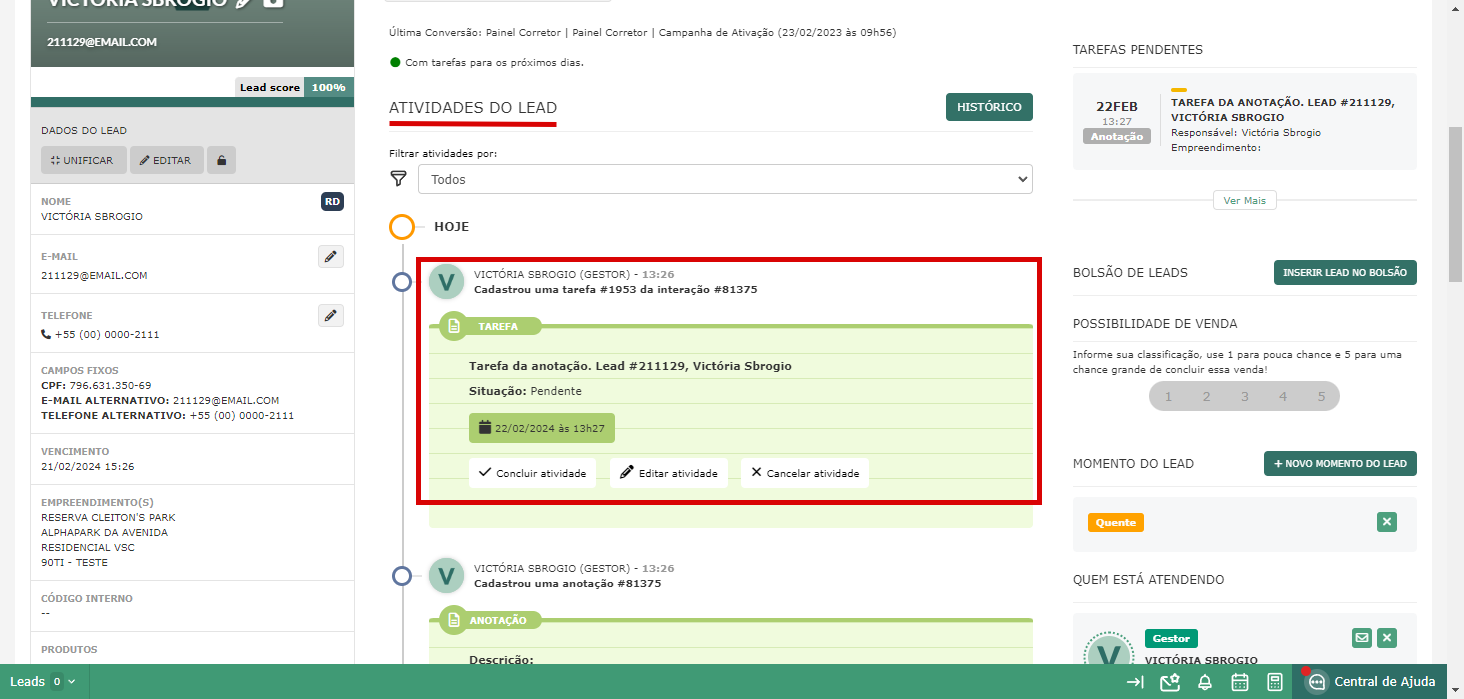The height and width of the screenshot is (699, 1464).
Task: Click 'Cadastrou uma anotação #81375' heading
Action: tap(567, 583)
